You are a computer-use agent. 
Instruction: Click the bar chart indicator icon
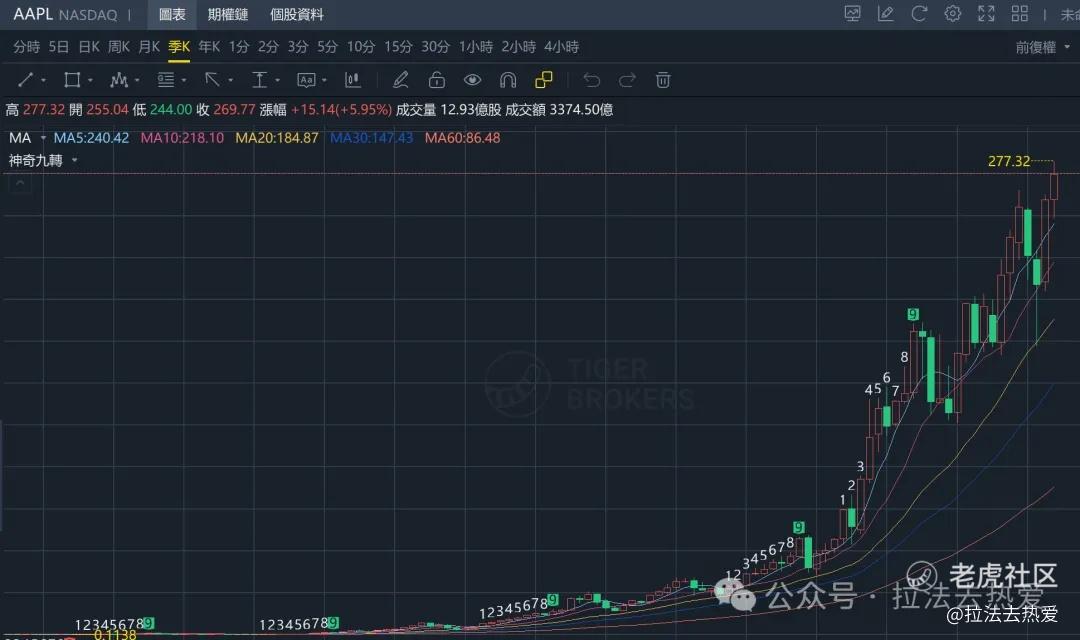point(353,80)
